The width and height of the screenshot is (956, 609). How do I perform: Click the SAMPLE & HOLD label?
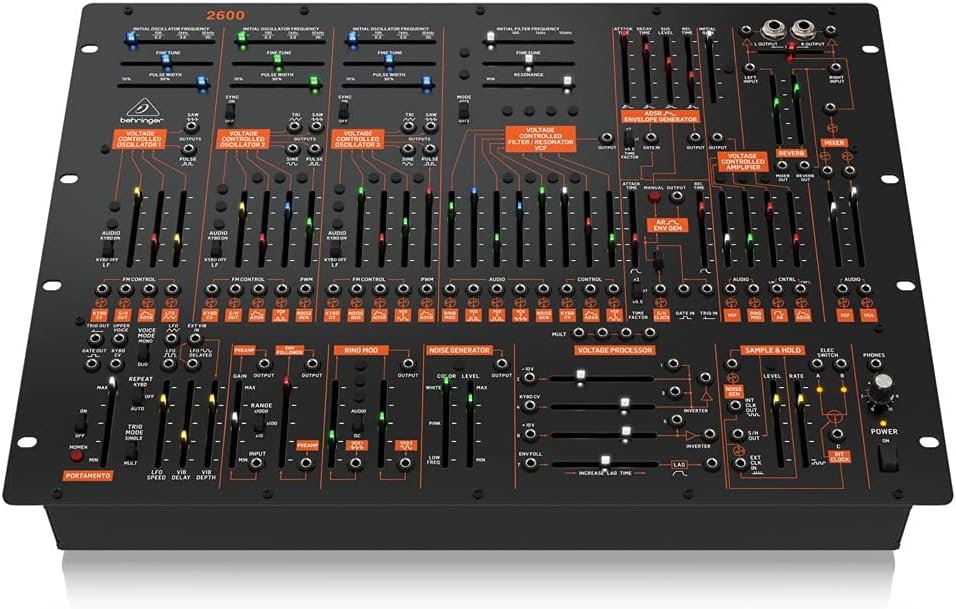pyautogui.click(x=772, y=350)
